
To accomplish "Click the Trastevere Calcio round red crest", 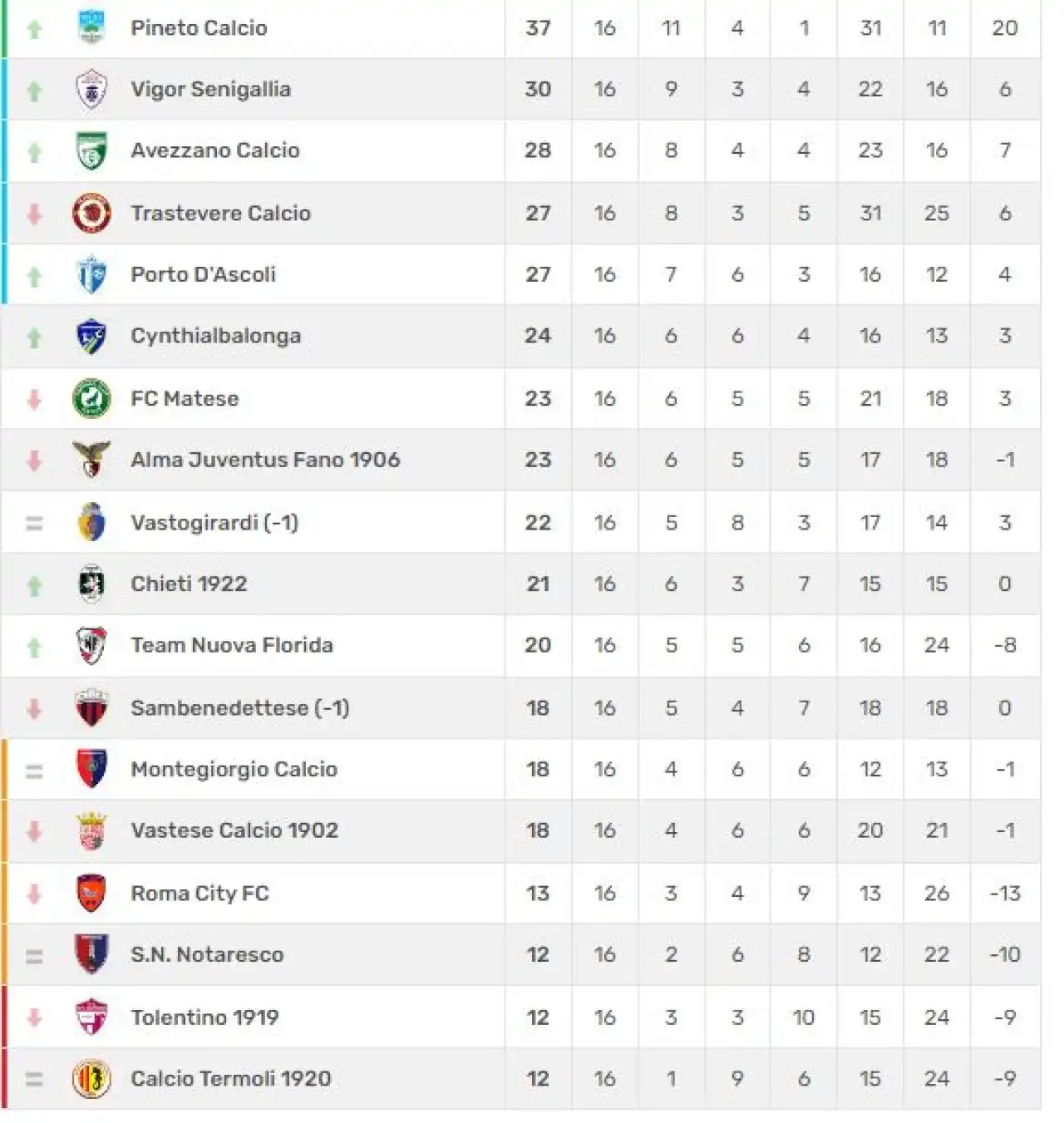I will (x=91, y=213).
